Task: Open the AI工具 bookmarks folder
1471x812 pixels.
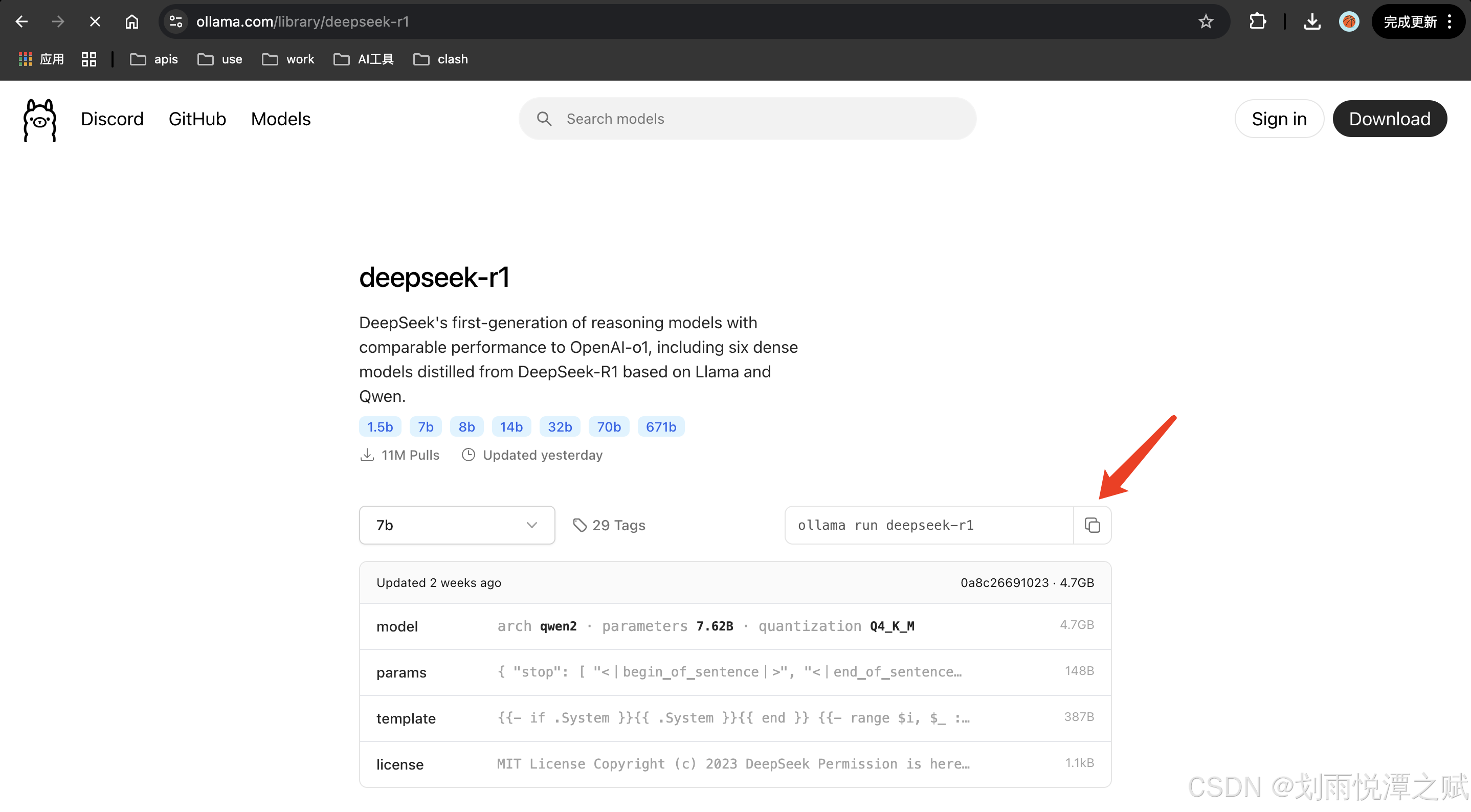Action: click(364, 59)
